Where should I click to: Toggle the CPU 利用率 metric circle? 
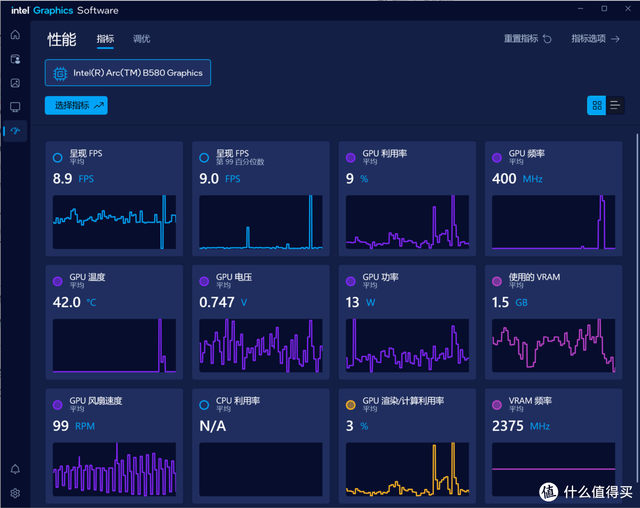coord(204,405)
